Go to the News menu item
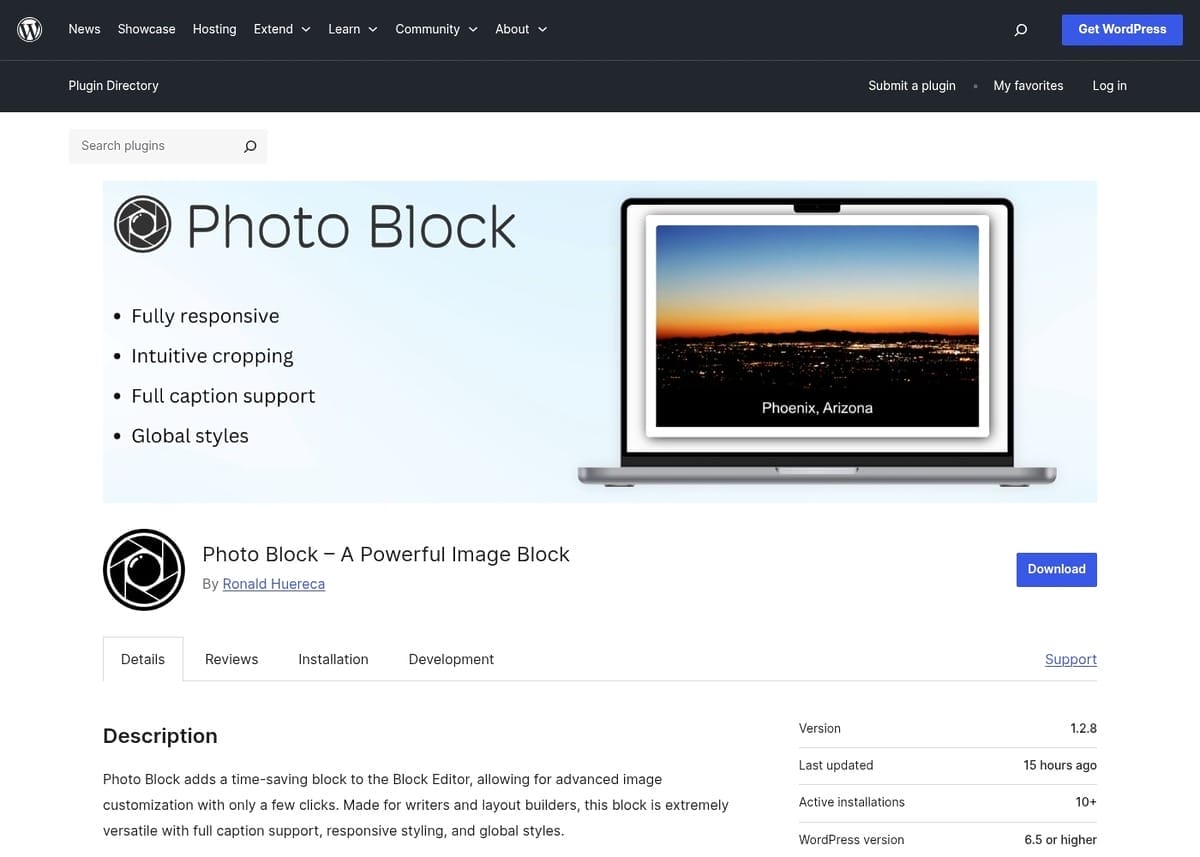The width and height of the screenshot is (1200, 857). [x=84, y=29]
